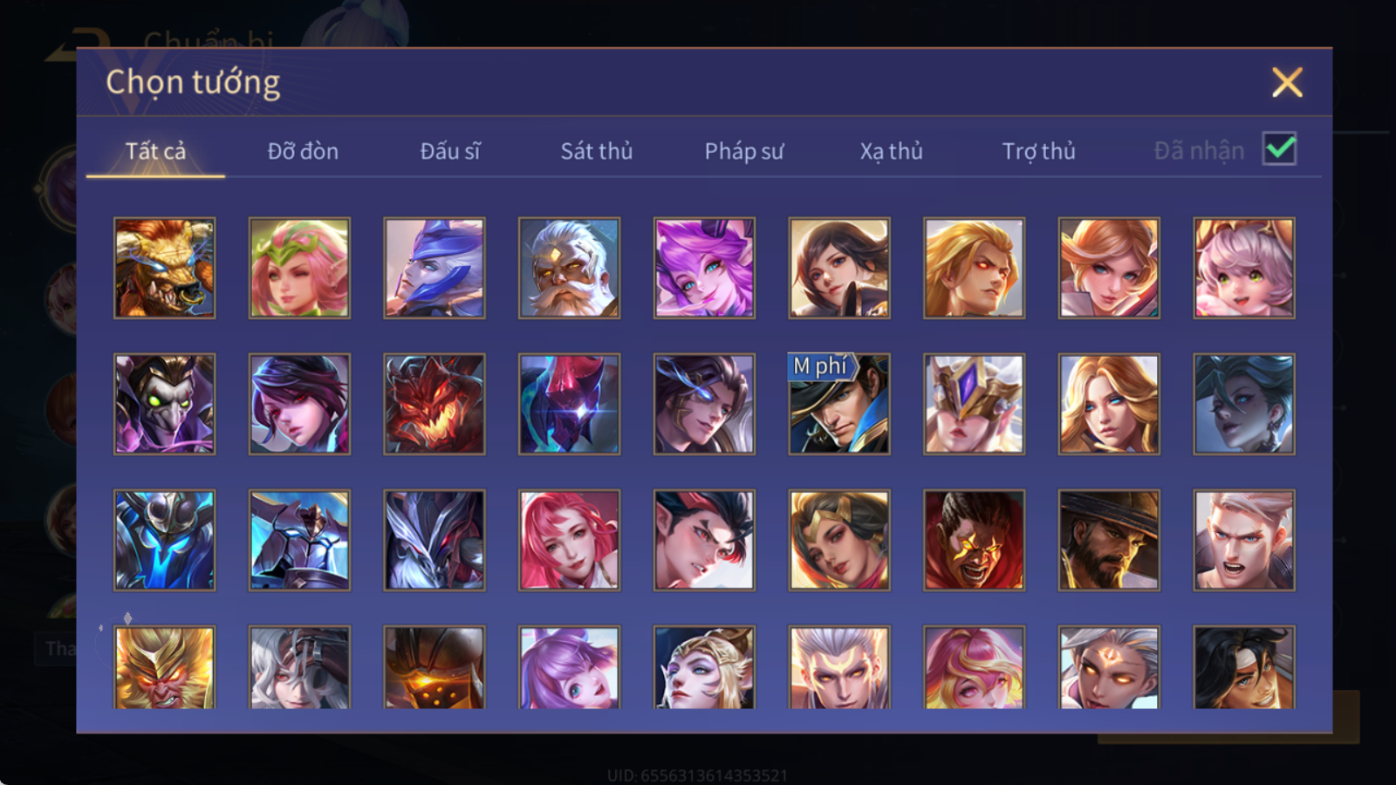
Task: Select the golden monkey king hero
Action: [164, 667]
